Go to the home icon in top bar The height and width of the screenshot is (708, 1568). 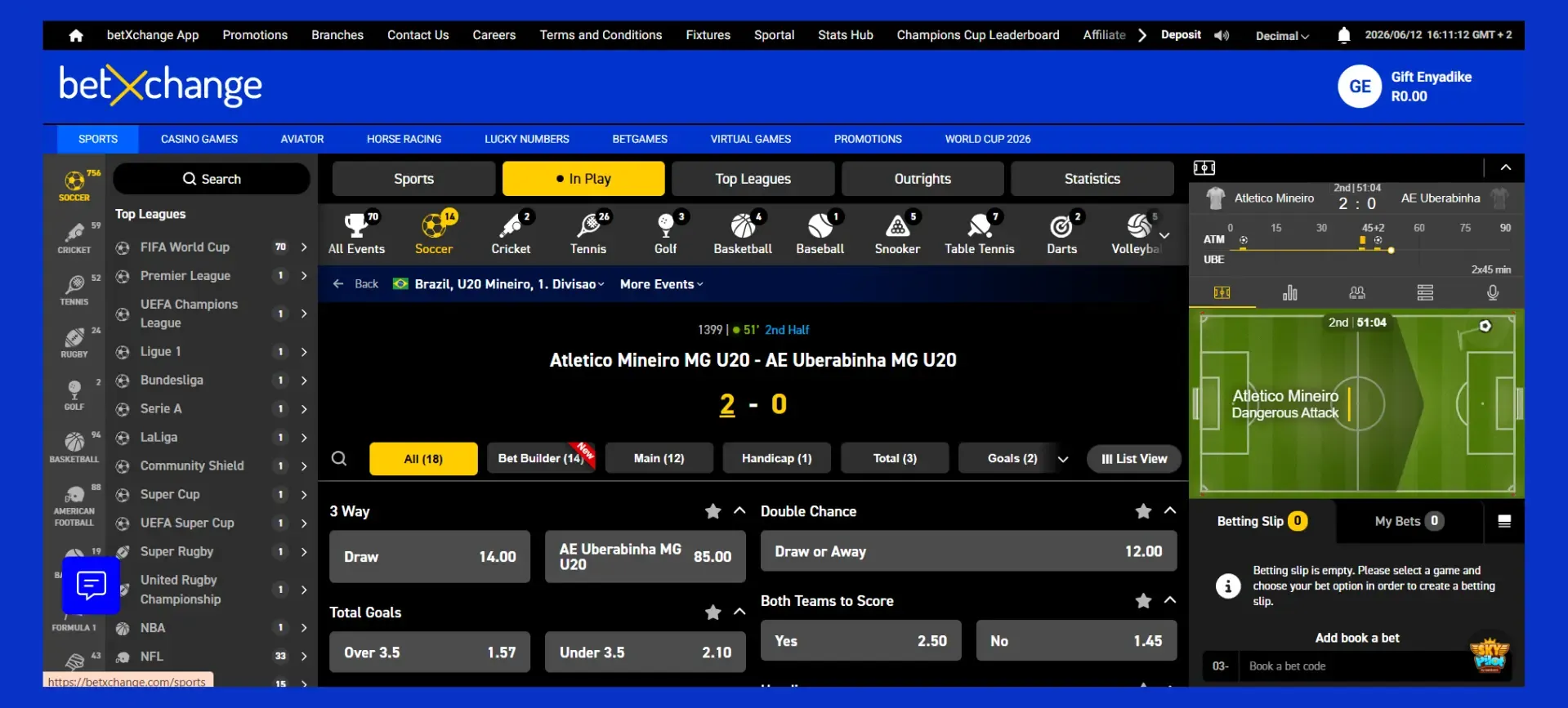point(76,35)
